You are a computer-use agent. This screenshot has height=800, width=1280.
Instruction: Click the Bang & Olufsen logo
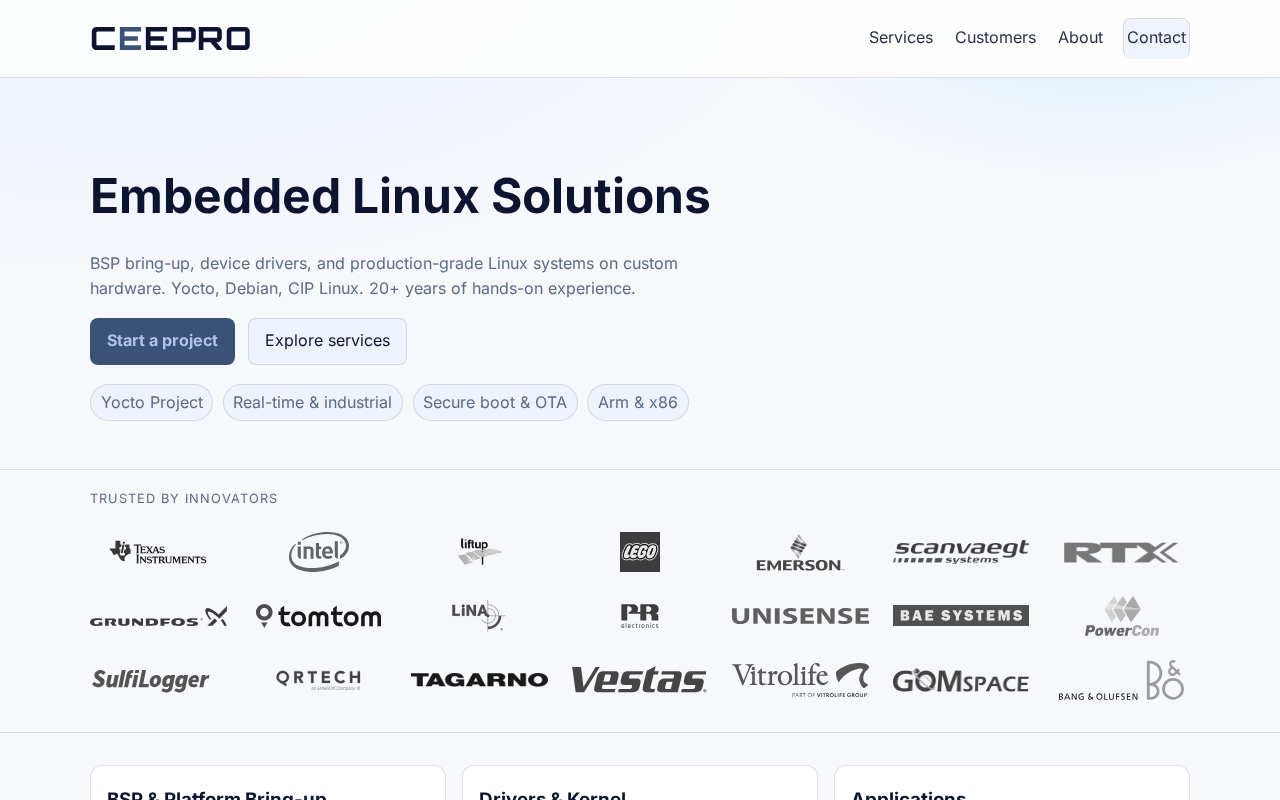(x=1121, y=680)
